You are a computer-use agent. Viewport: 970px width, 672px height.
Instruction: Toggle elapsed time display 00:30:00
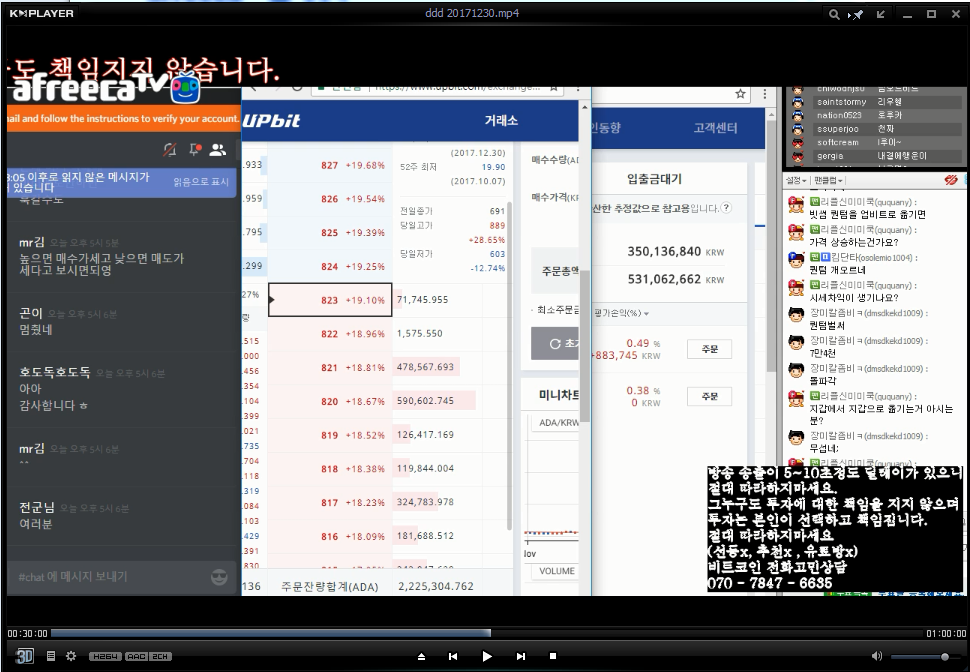click(27, 634)
